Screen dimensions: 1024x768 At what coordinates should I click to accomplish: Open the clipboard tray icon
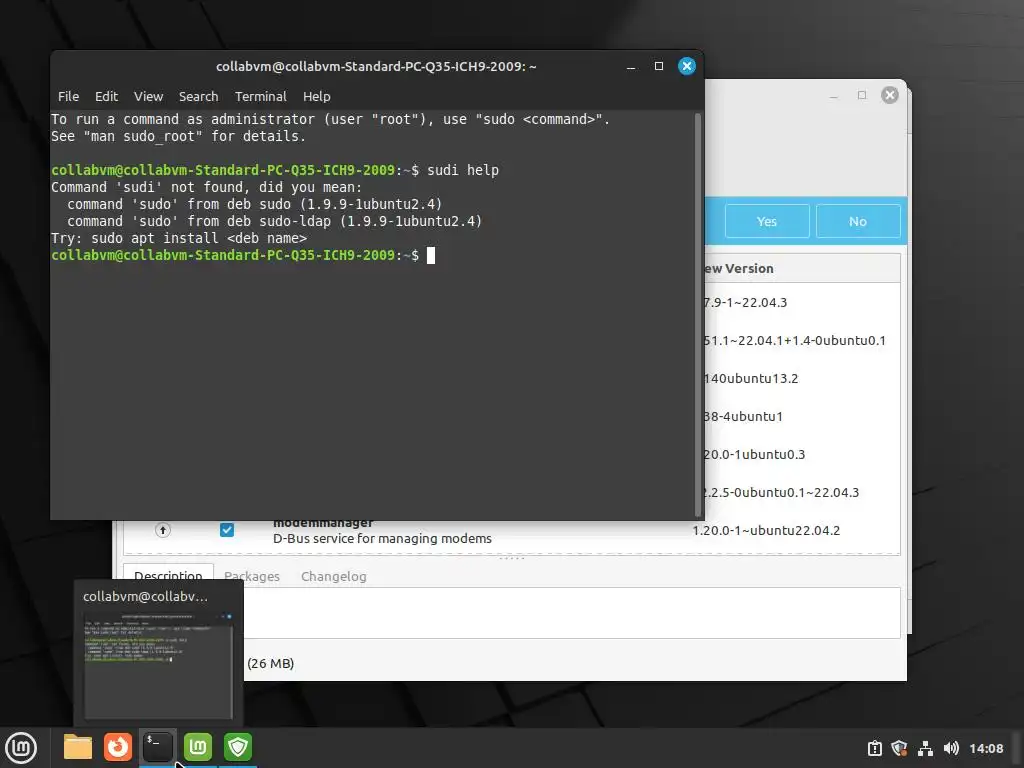[874, 748]
